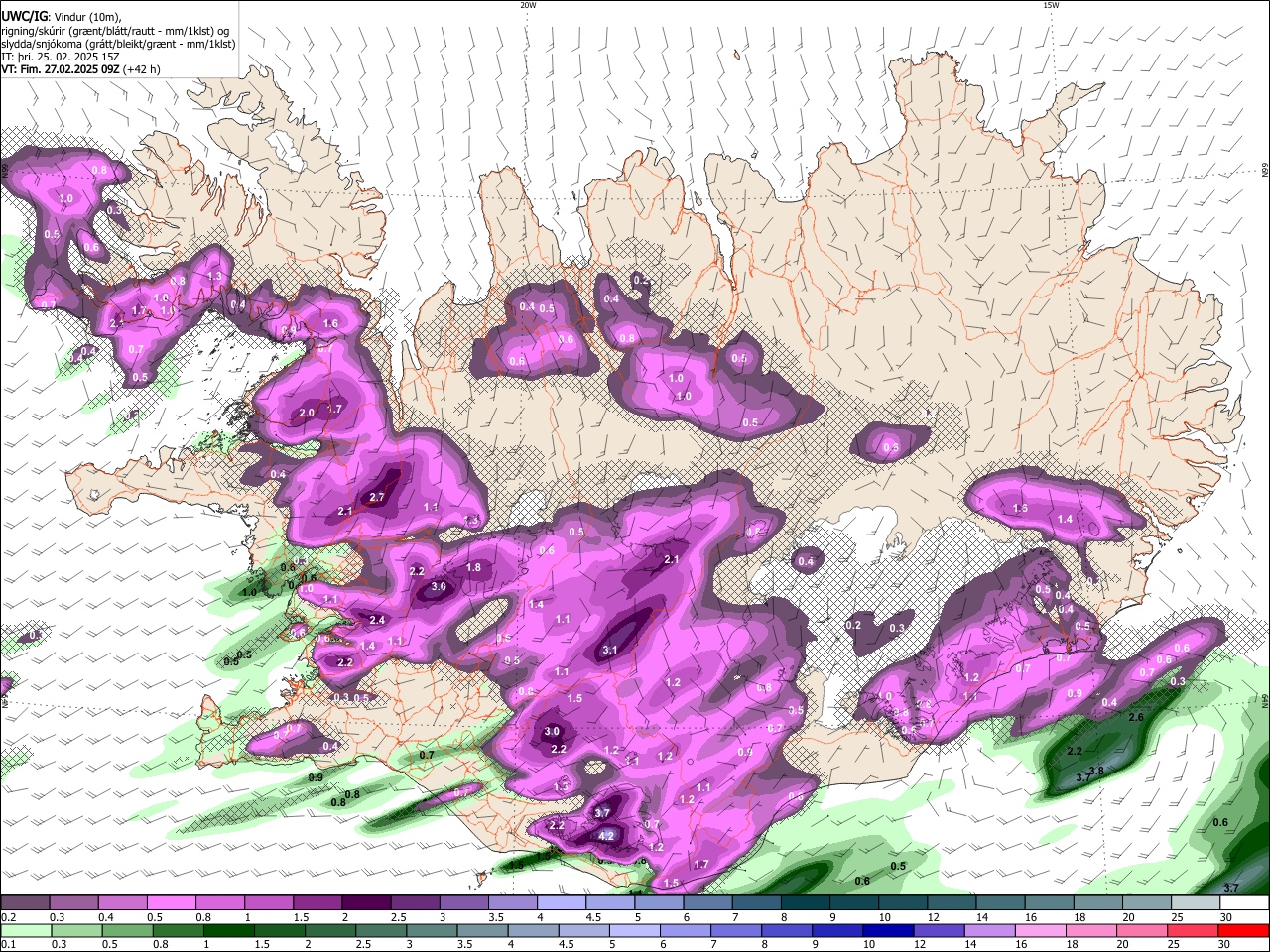
Task: Click the 4.2 snowfall value on map
Action: [607, 835]
